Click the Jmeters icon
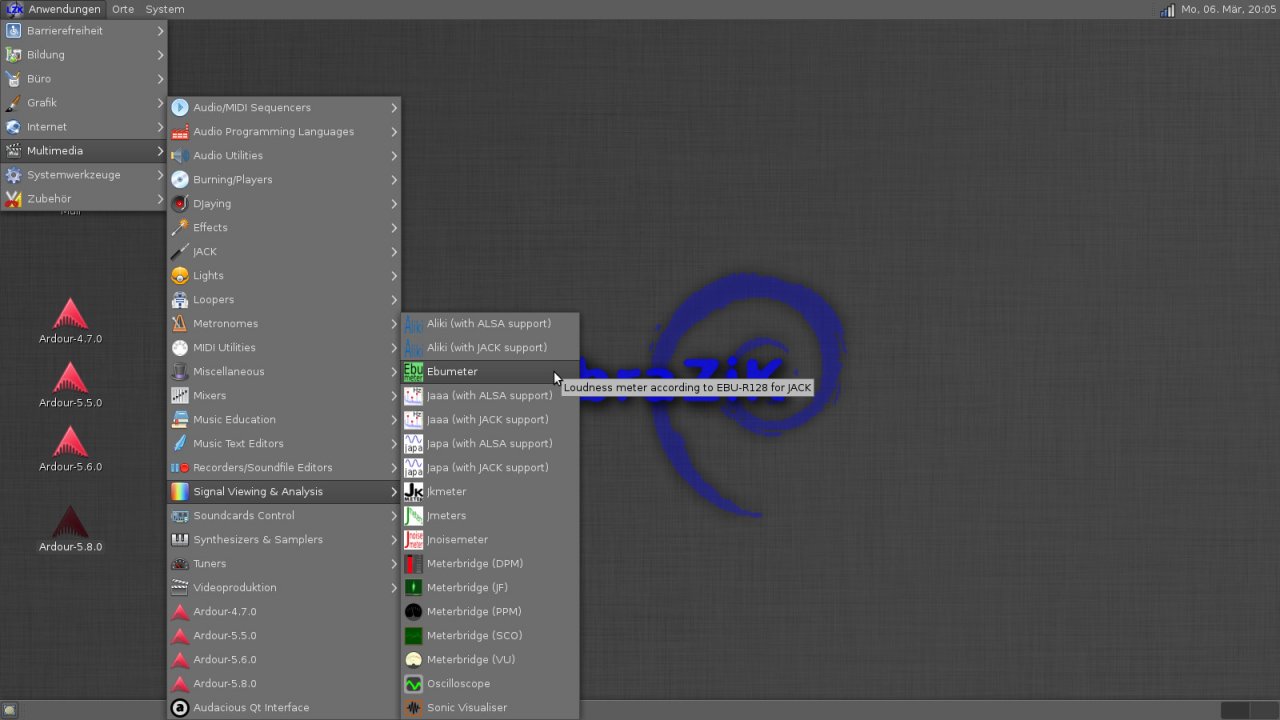Viewport: 1280px width, 720px height. [413, 516]
